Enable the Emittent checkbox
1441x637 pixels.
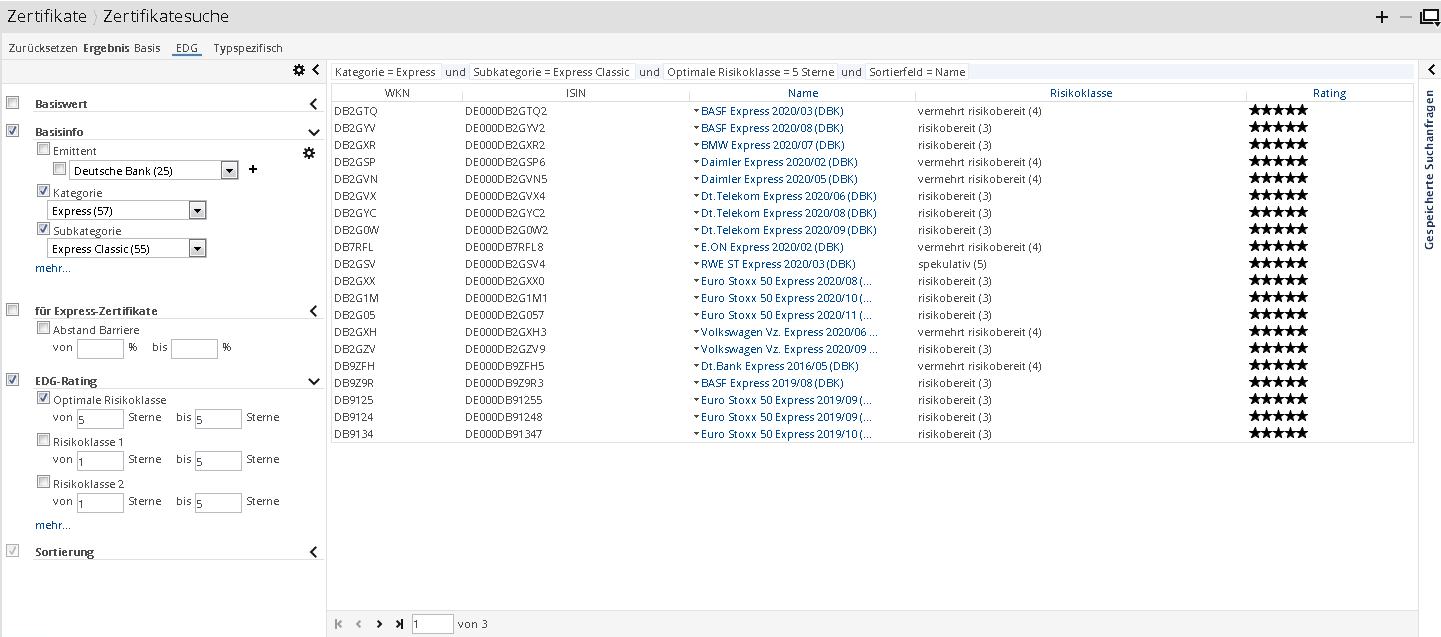(x=43, y=149)
